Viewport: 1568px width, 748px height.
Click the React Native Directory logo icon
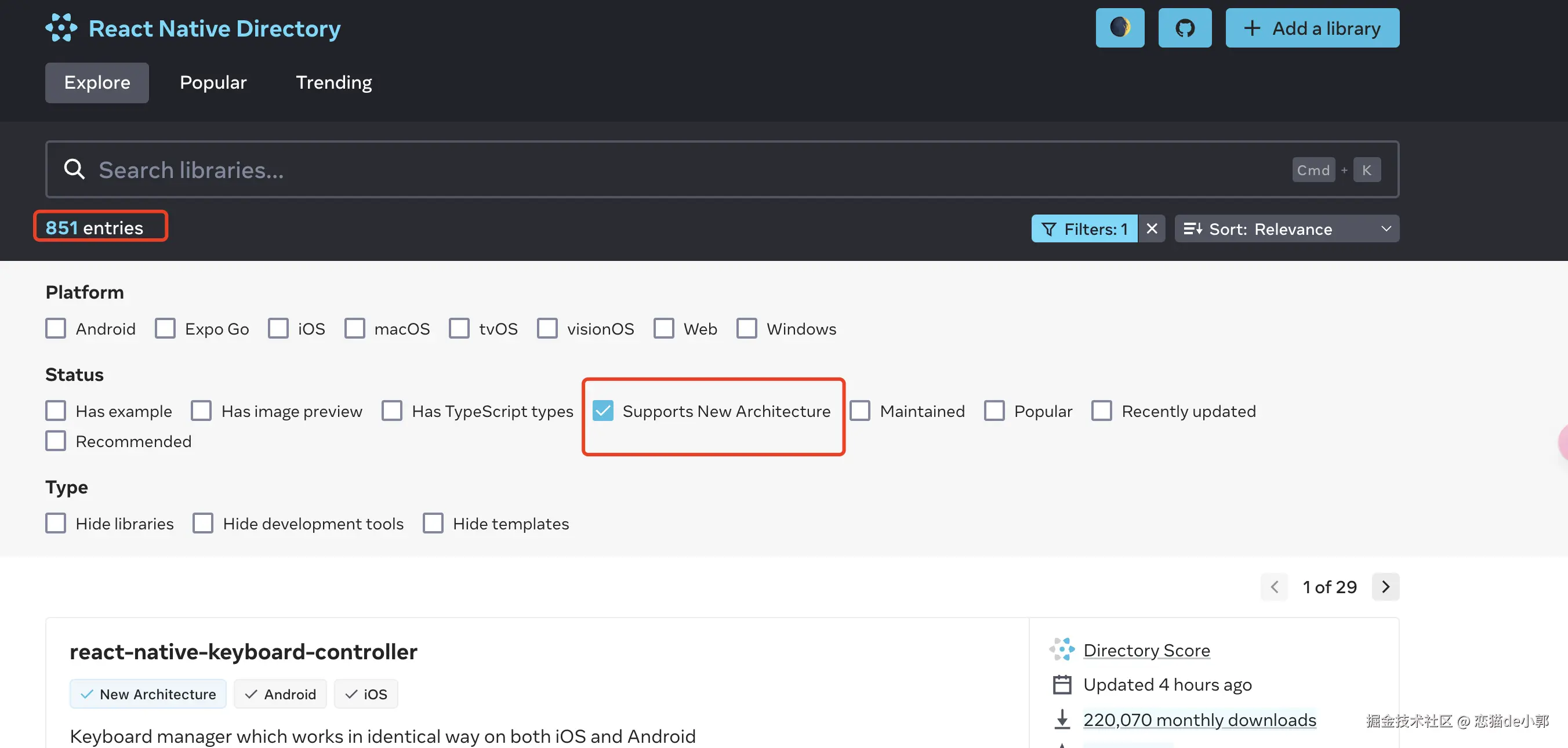click(61, 28)
